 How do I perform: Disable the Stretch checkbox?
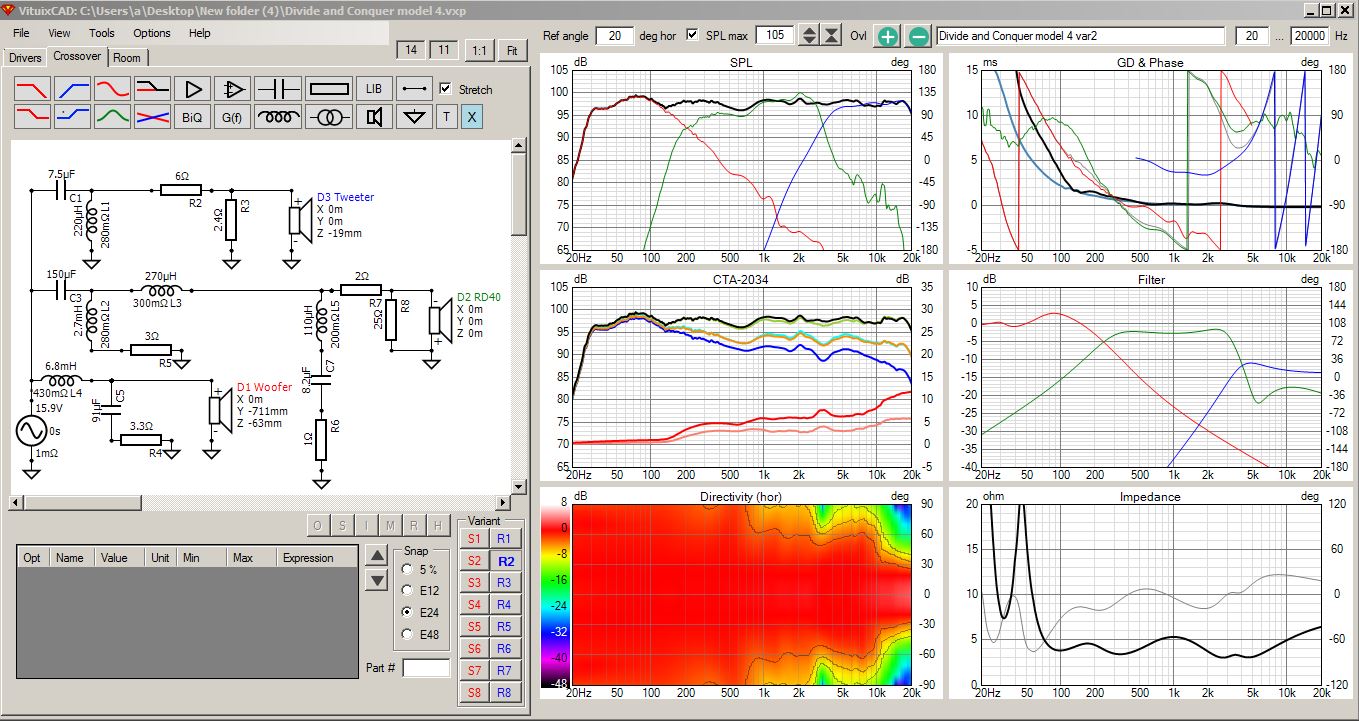tap(446, 89)
